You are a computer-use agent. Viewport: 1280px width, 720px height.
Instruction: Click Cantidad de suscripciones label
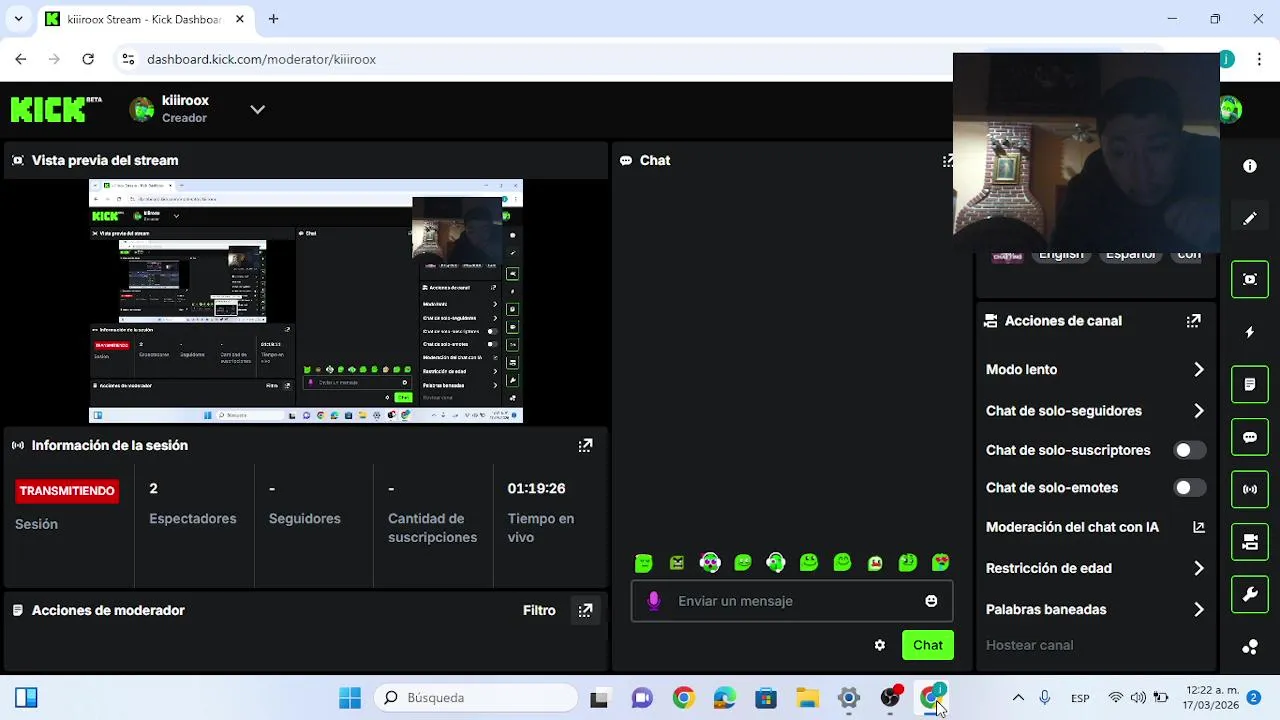click(432, 528)
